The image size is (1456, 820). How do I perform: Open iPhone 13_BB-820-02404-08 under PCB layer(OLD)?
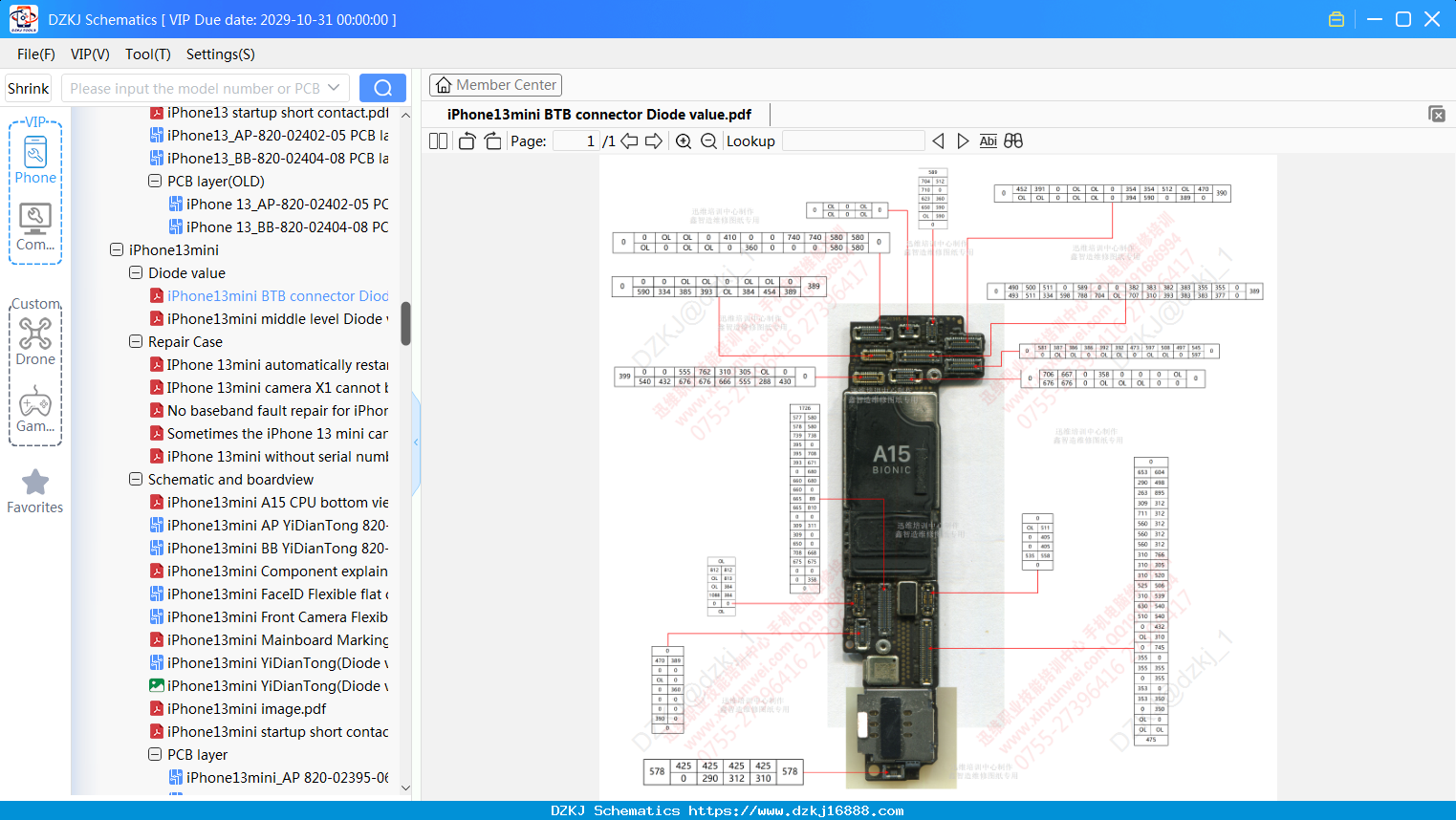point(288,227)
